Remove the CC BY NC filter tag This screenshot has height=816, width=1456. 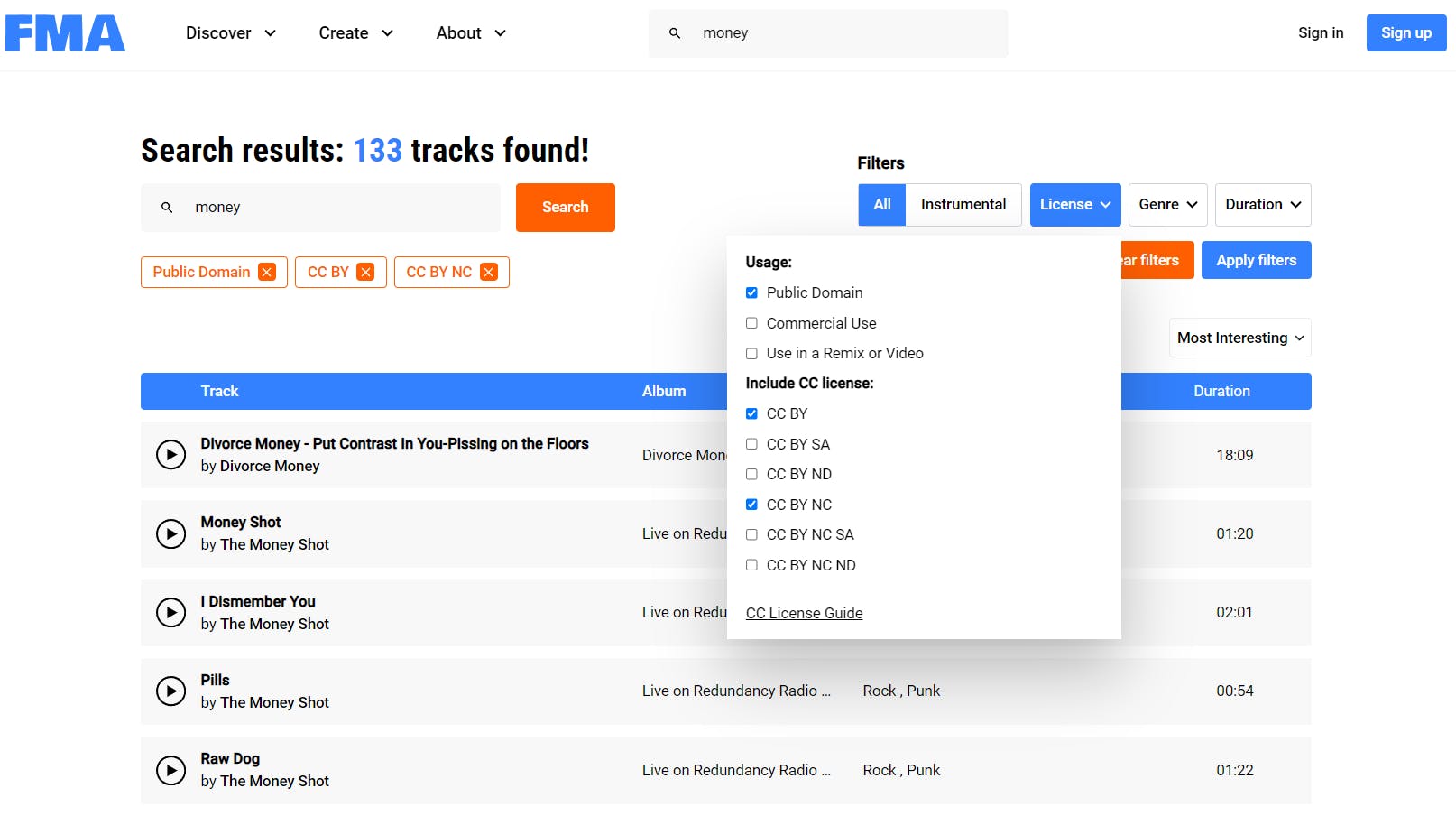coord(489,273)
